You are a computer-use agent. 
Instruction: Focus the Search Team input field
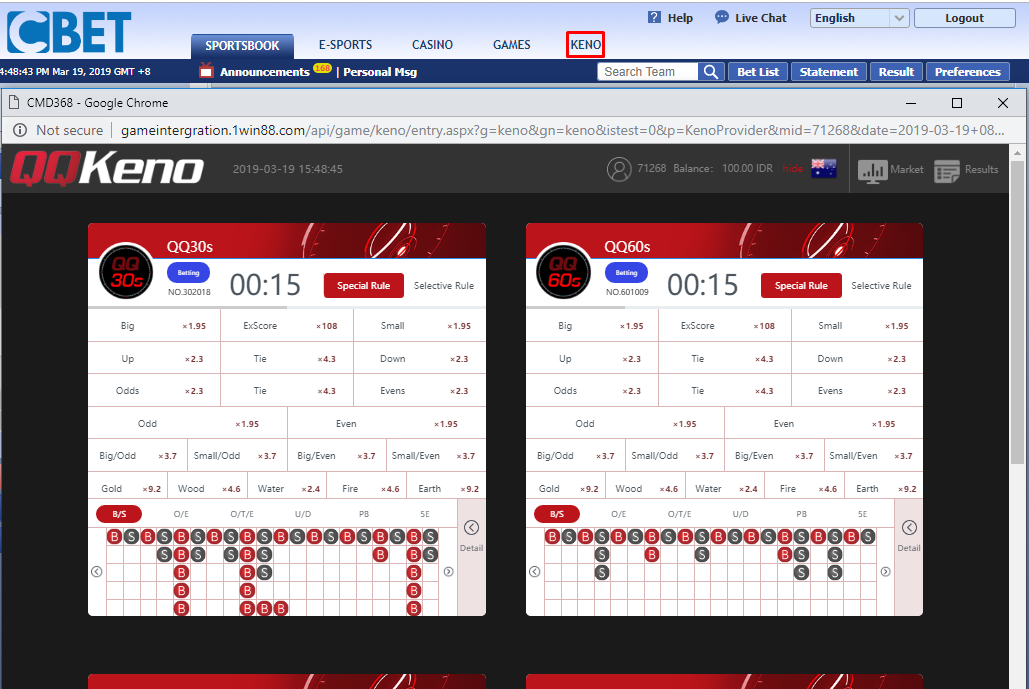pyautogui.click(x=648, y=72)
